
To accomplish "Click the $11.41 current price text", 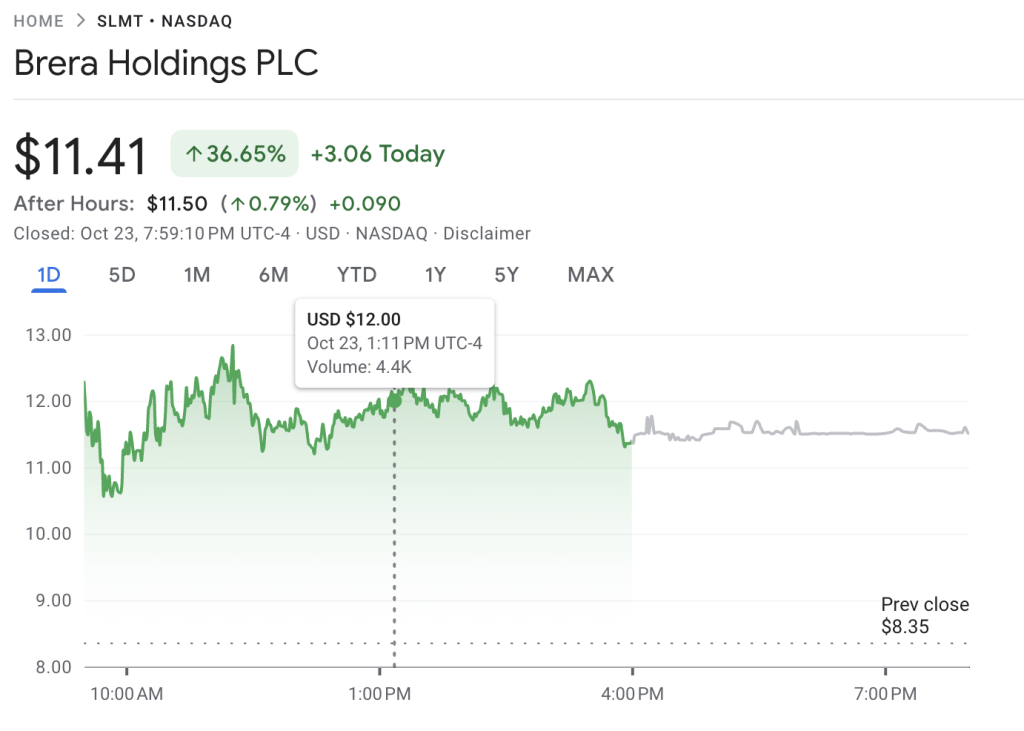I will click(x=80, y=152).
